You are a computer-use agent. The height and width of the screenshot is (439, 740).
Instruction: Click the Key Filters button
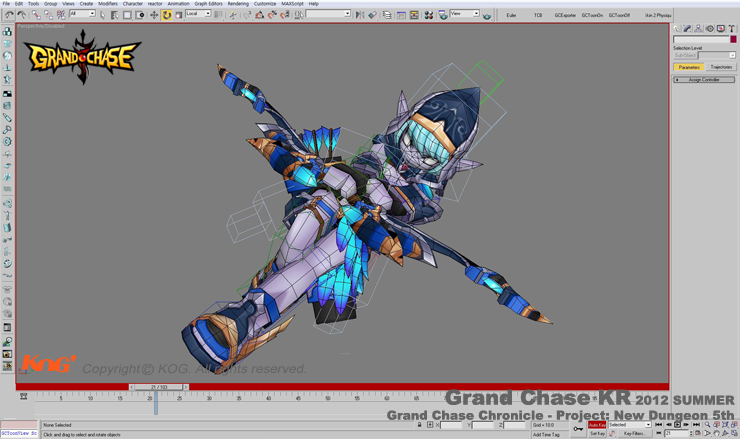(634, 434)
